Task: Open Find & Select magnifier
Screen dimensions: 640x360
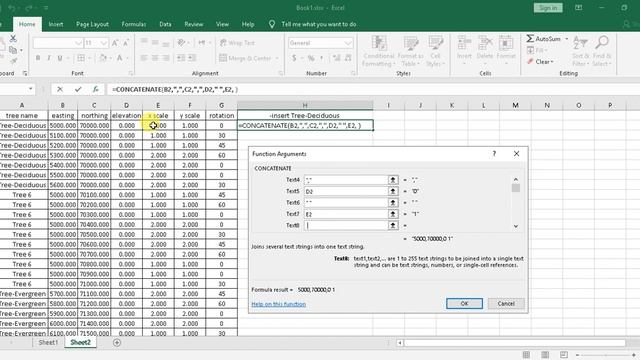Action: (x=602, y=52)
